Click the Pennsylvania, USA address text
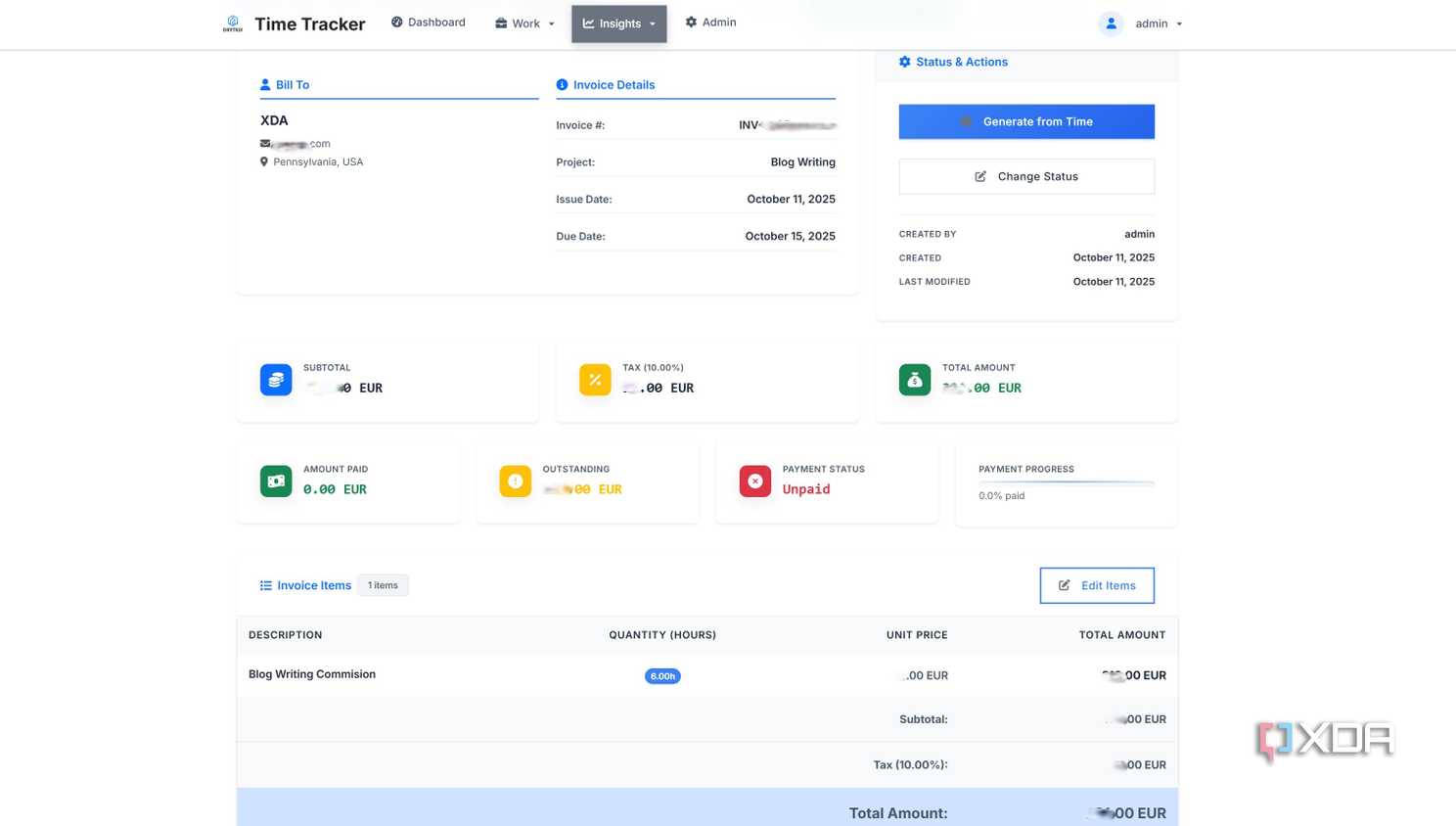Image resolution: width=1456 pixels, height=826 pixels. coord(318,161)
